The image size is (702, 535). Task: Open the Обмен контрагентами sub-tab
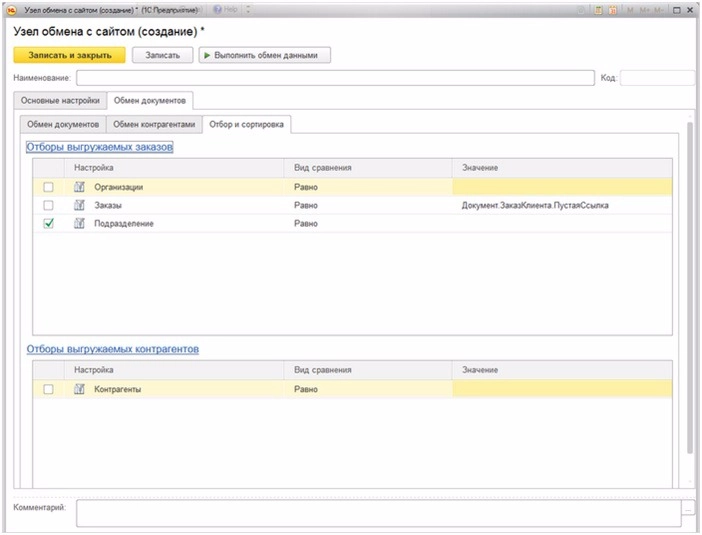tap(153, 125)
